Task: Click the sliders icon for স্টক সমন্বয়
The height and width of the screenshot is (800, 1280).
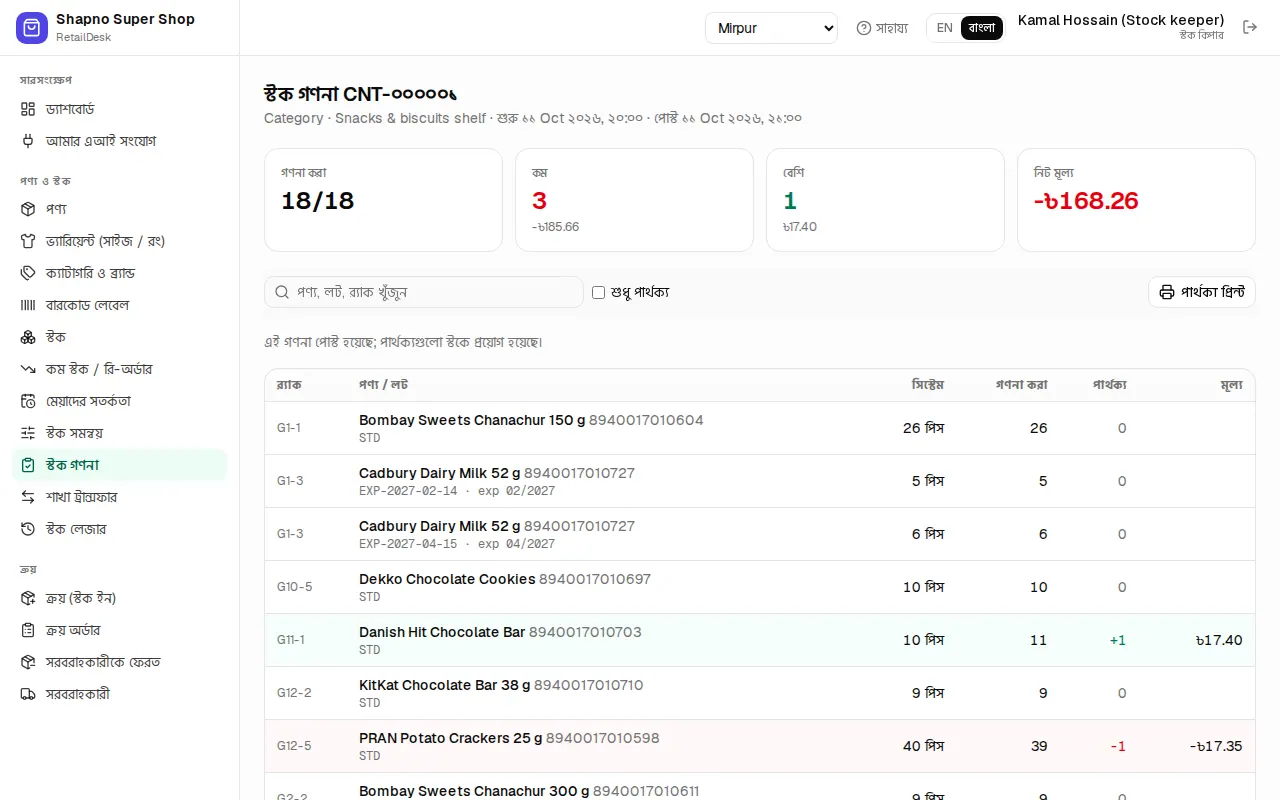Action: [28, 433]
